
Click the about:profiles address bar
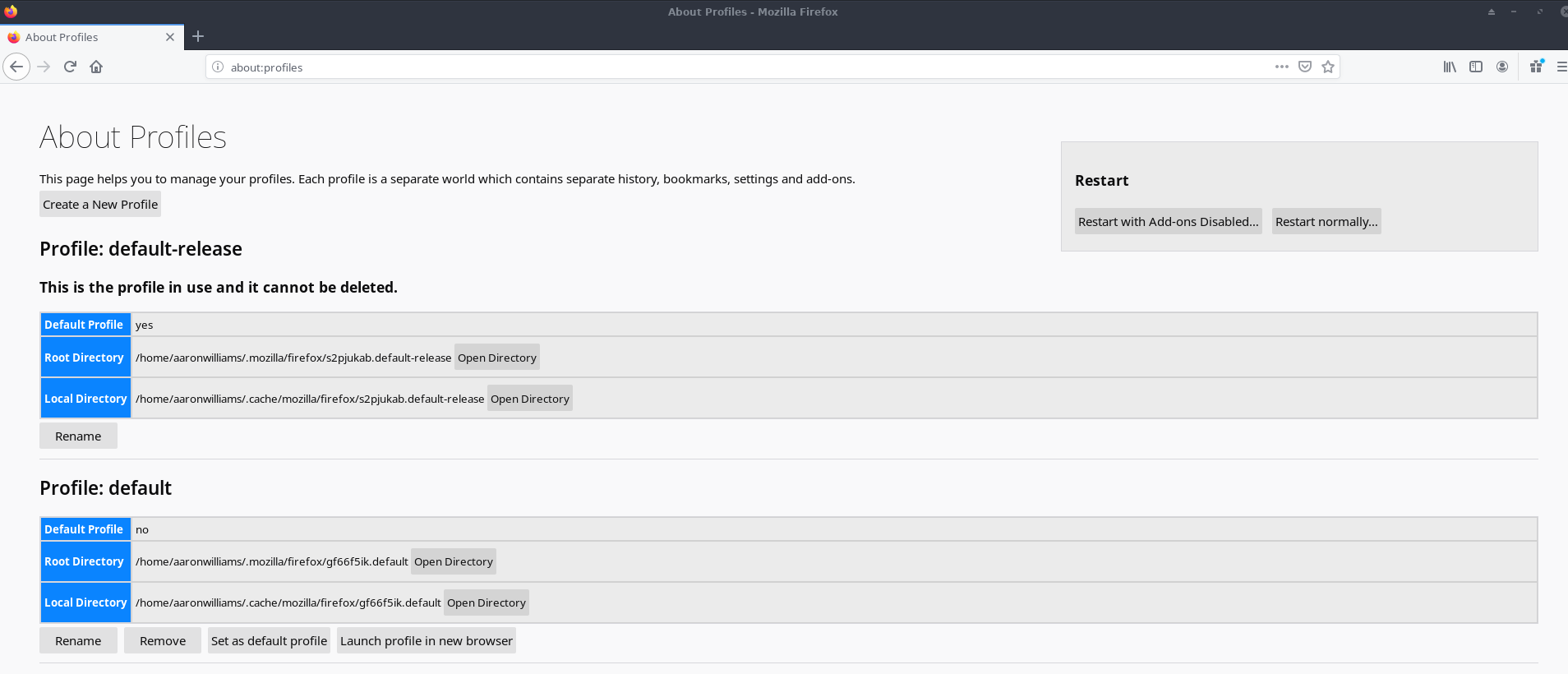point(740,67)
